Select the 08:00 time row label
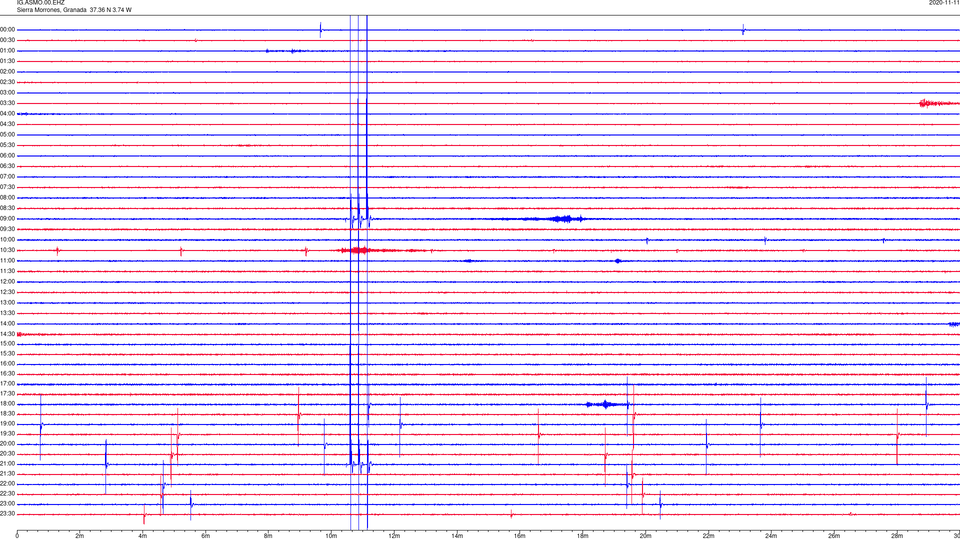This screenshot has height=540, width=960. [x=8, y=198]
